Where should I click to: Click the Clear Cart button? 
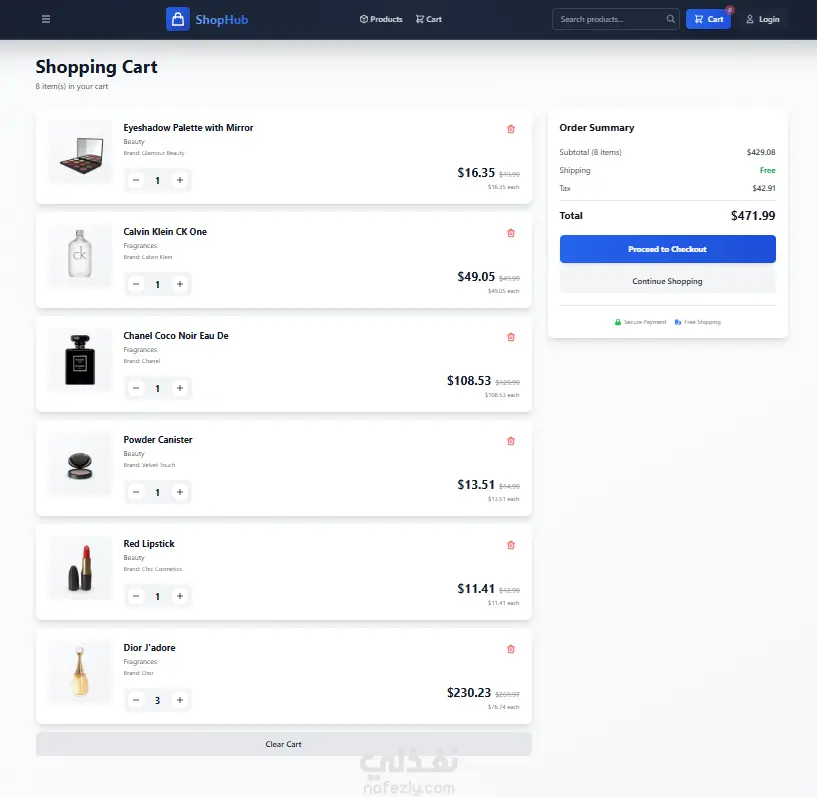click(x=283, y=744)
